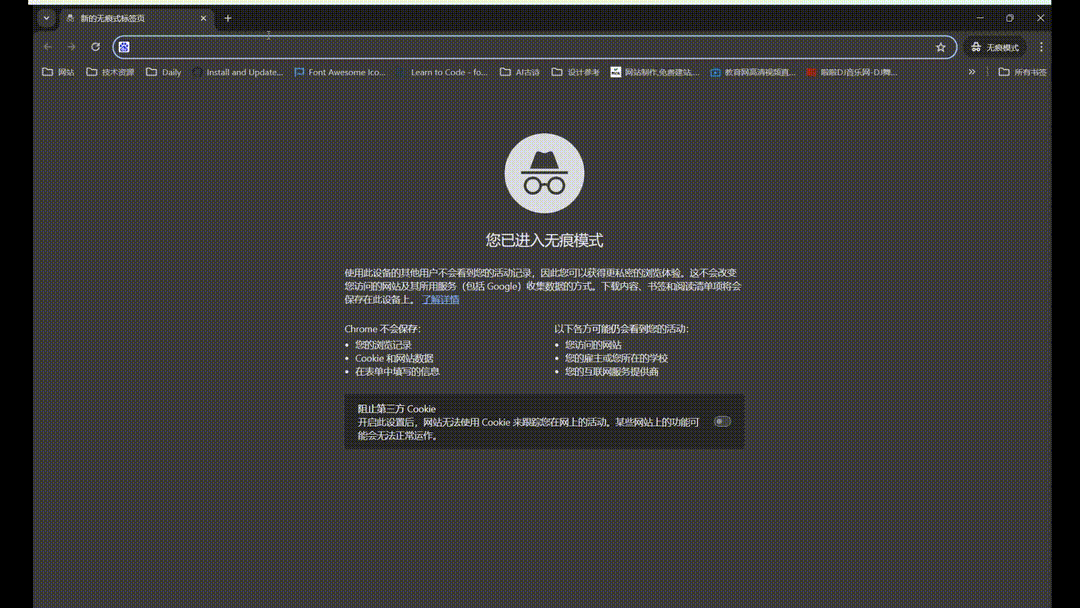Open the 网站 bookmark folder
This screenshot has height=608, width=1080.
coord(59,72)
